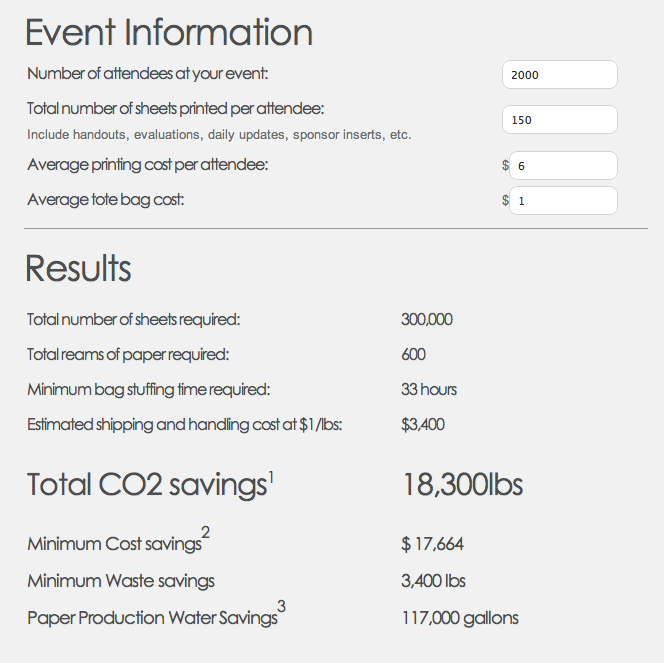This screenshot has height=663, width=664.
Task: Click the Number of attendees label
Action: (x=148, y=74)
